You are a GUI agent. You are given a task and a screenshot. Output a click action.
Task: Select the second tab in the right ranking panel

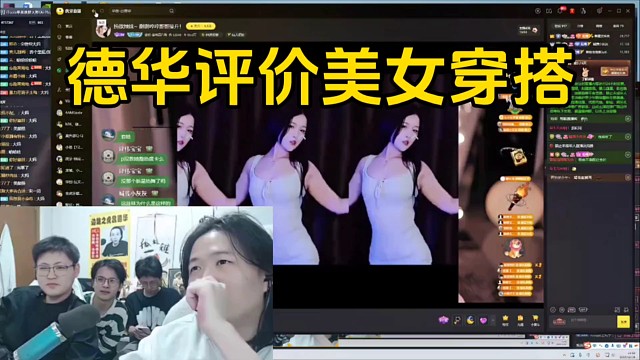pyautogui.click(x=580, y=26)
